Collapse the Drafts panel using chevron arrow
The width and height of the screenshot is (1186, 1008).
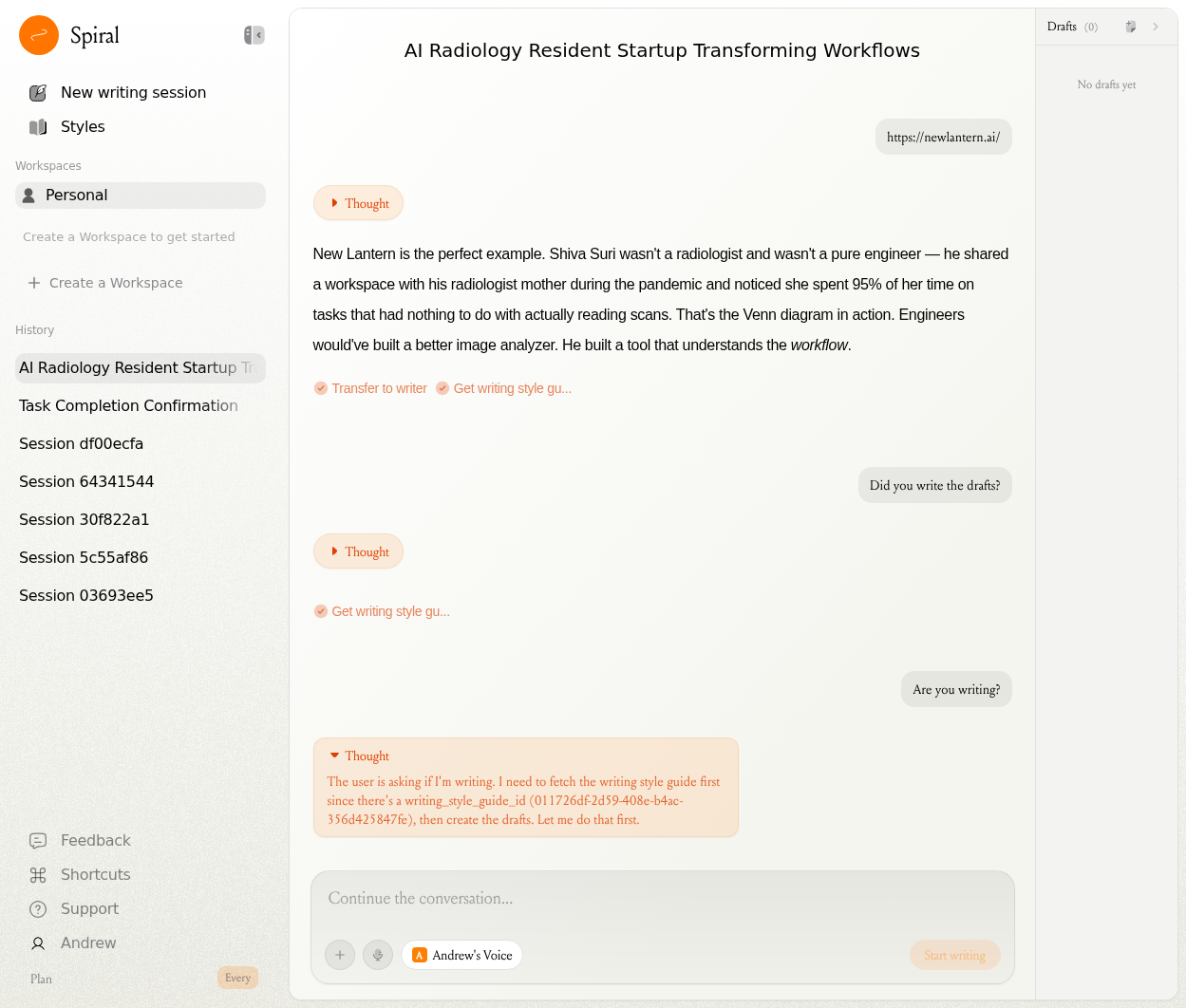coord(1156,27)
